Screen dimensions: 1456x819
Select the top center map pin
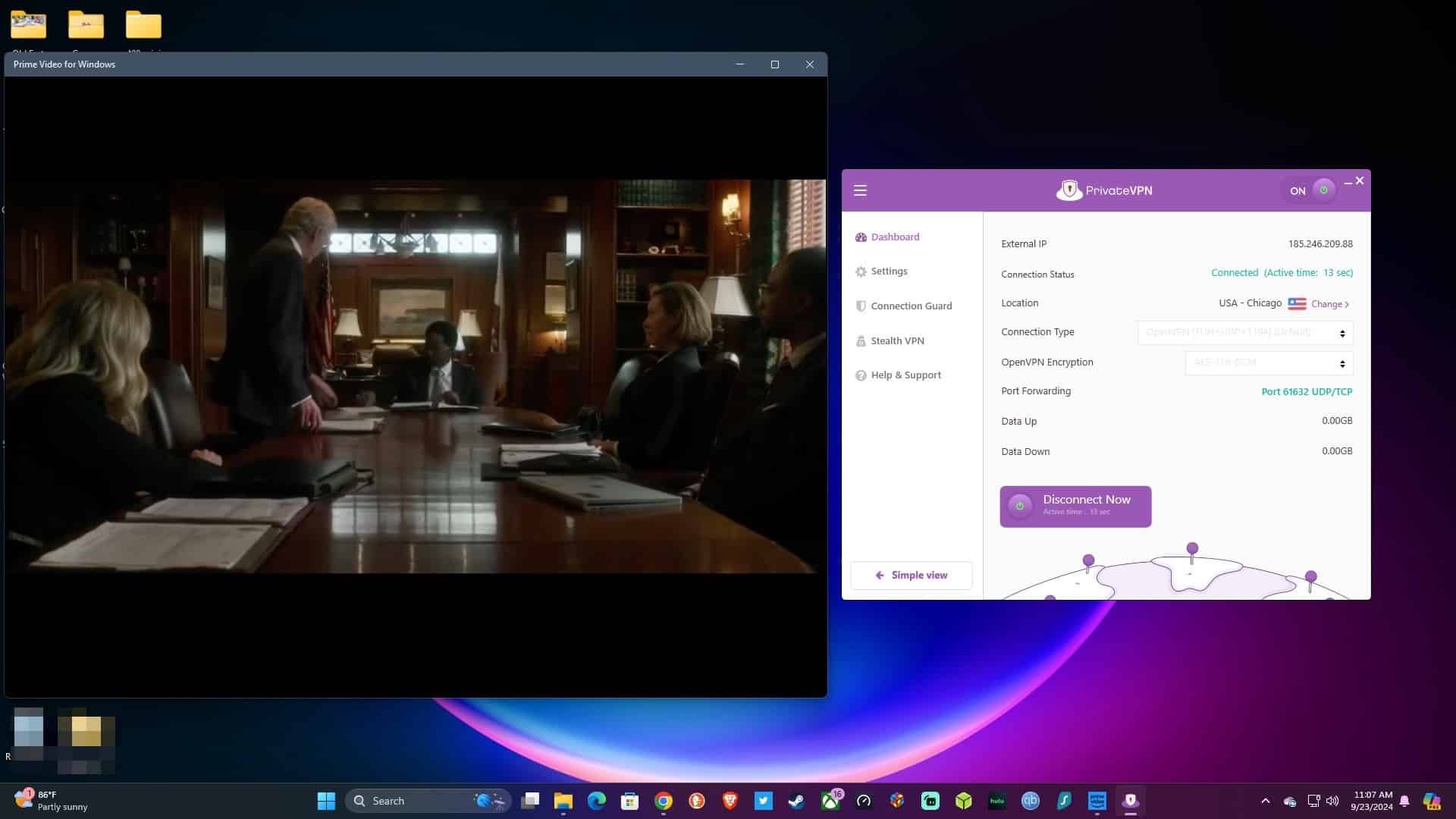(x=1192, y=549)
